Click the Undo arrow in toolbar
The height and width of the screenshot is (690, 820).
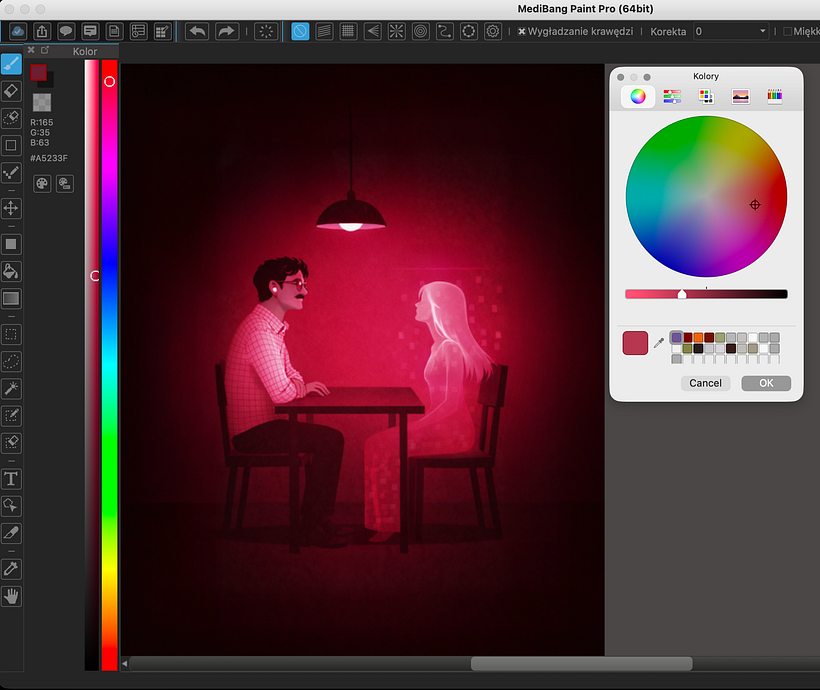click(x=197, y=31)
